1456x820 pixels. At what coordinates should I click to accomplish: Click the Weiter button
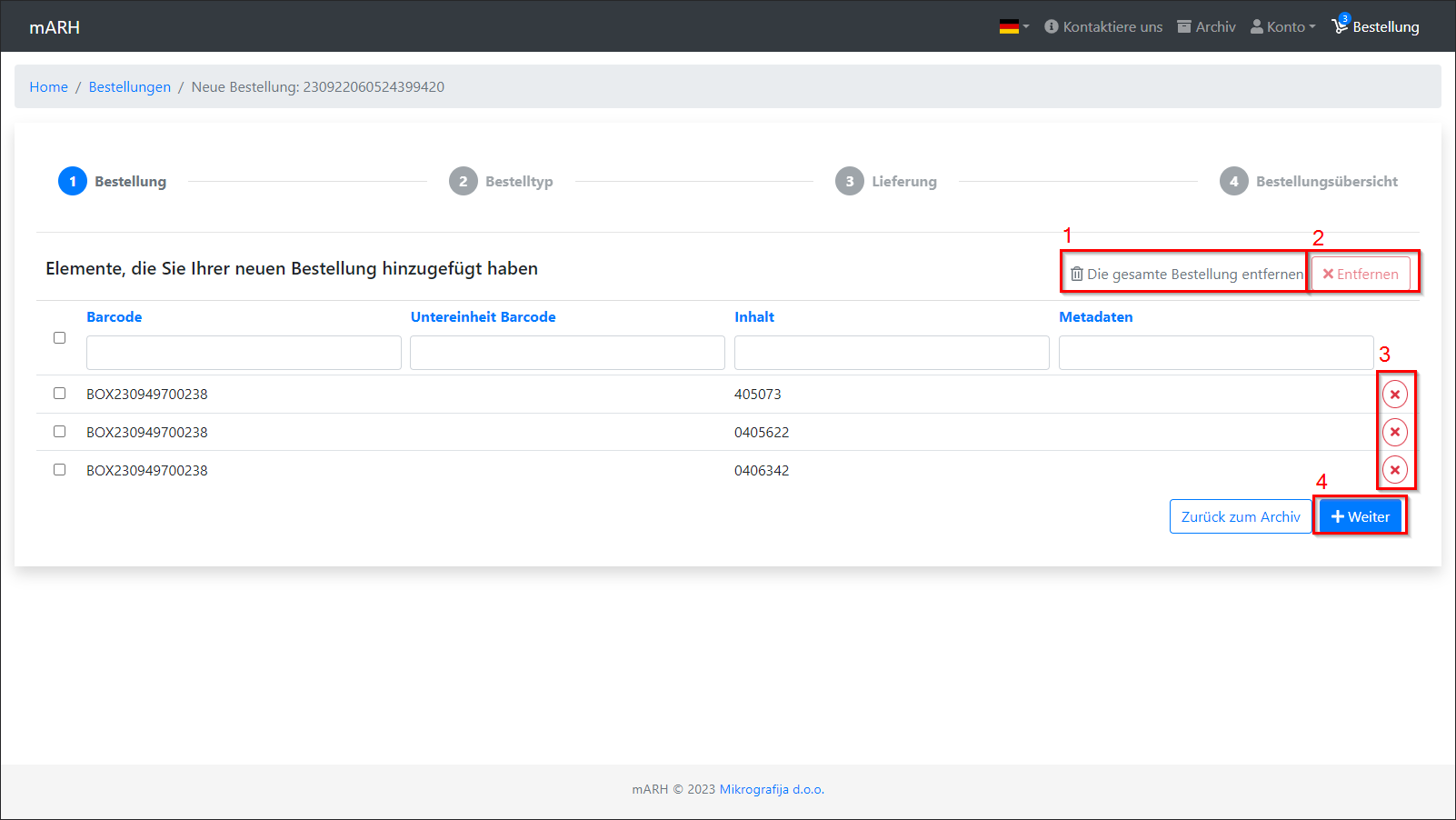coord(1360,516)
